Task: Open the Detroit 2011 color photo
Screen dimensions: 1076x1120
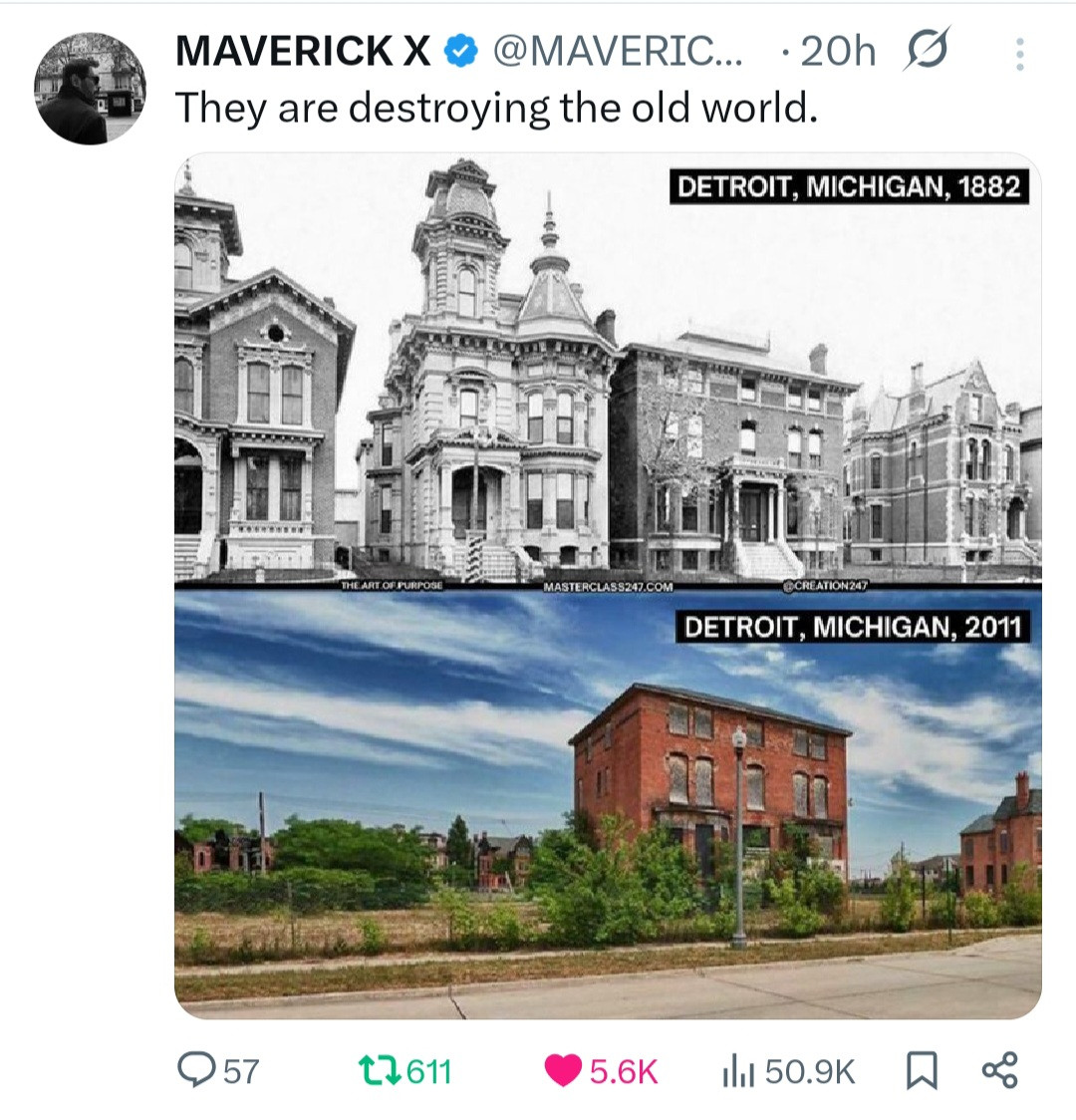Action: (x=608, y=803)
